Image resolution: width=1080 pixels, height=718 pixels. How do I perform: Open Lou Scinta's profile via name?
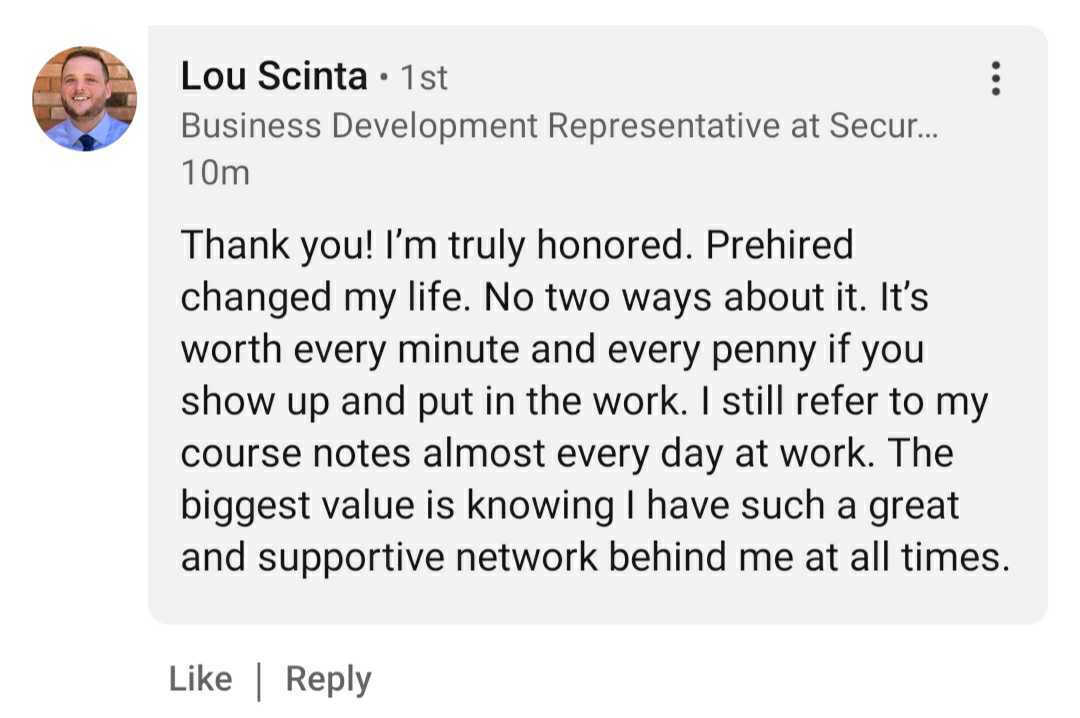[x=274, y=76]
